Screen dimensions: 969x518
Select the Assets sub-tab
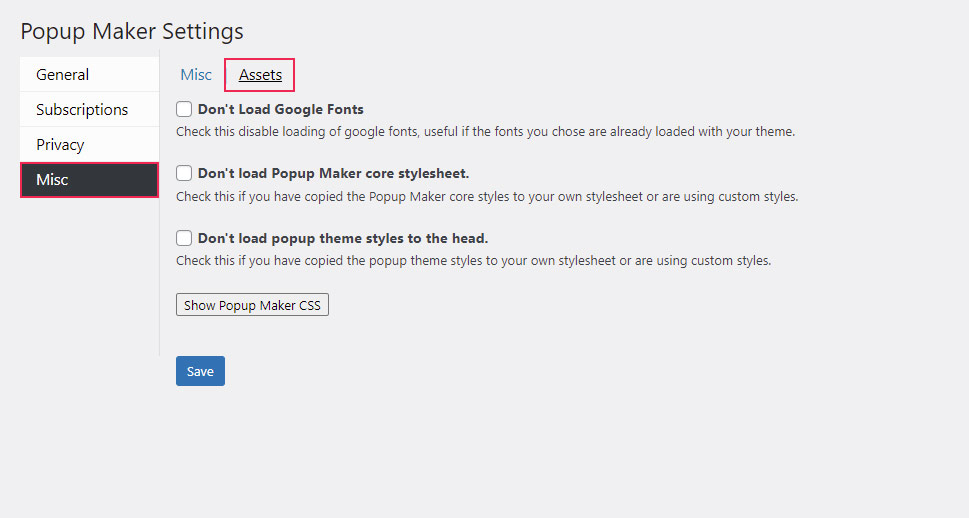[x=260, y=75]
